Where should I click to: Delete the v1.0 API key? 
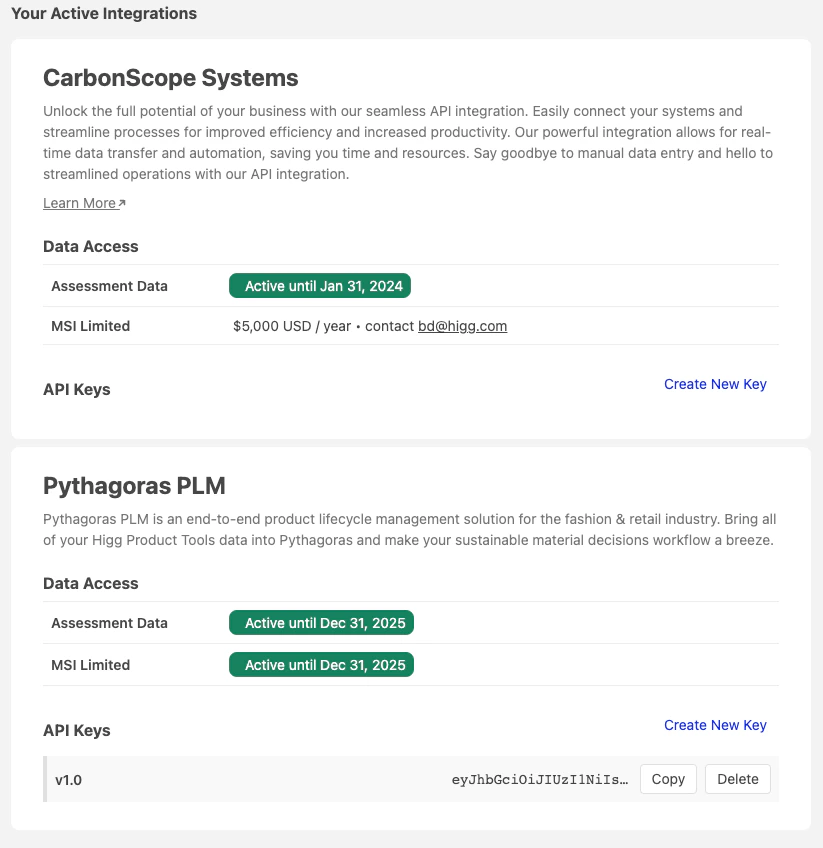coord(737,779)
